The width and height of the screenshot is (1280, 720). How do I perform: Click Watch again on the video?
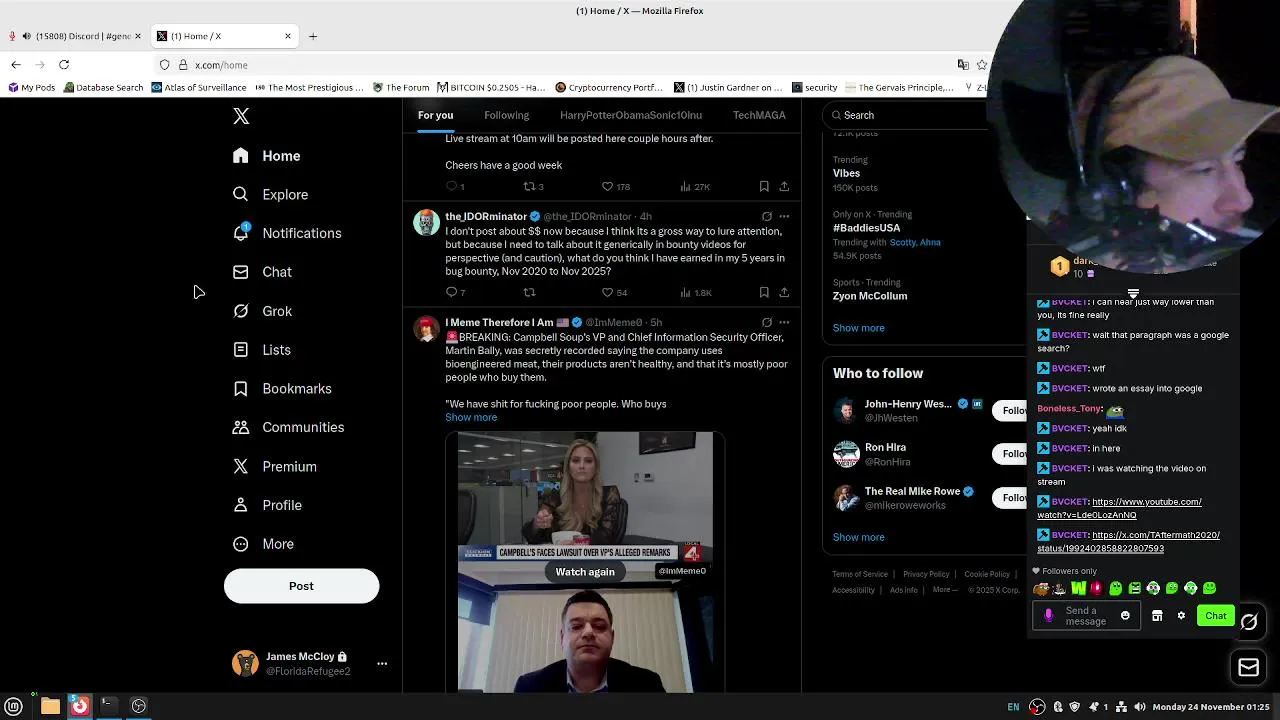pos(585,572)
